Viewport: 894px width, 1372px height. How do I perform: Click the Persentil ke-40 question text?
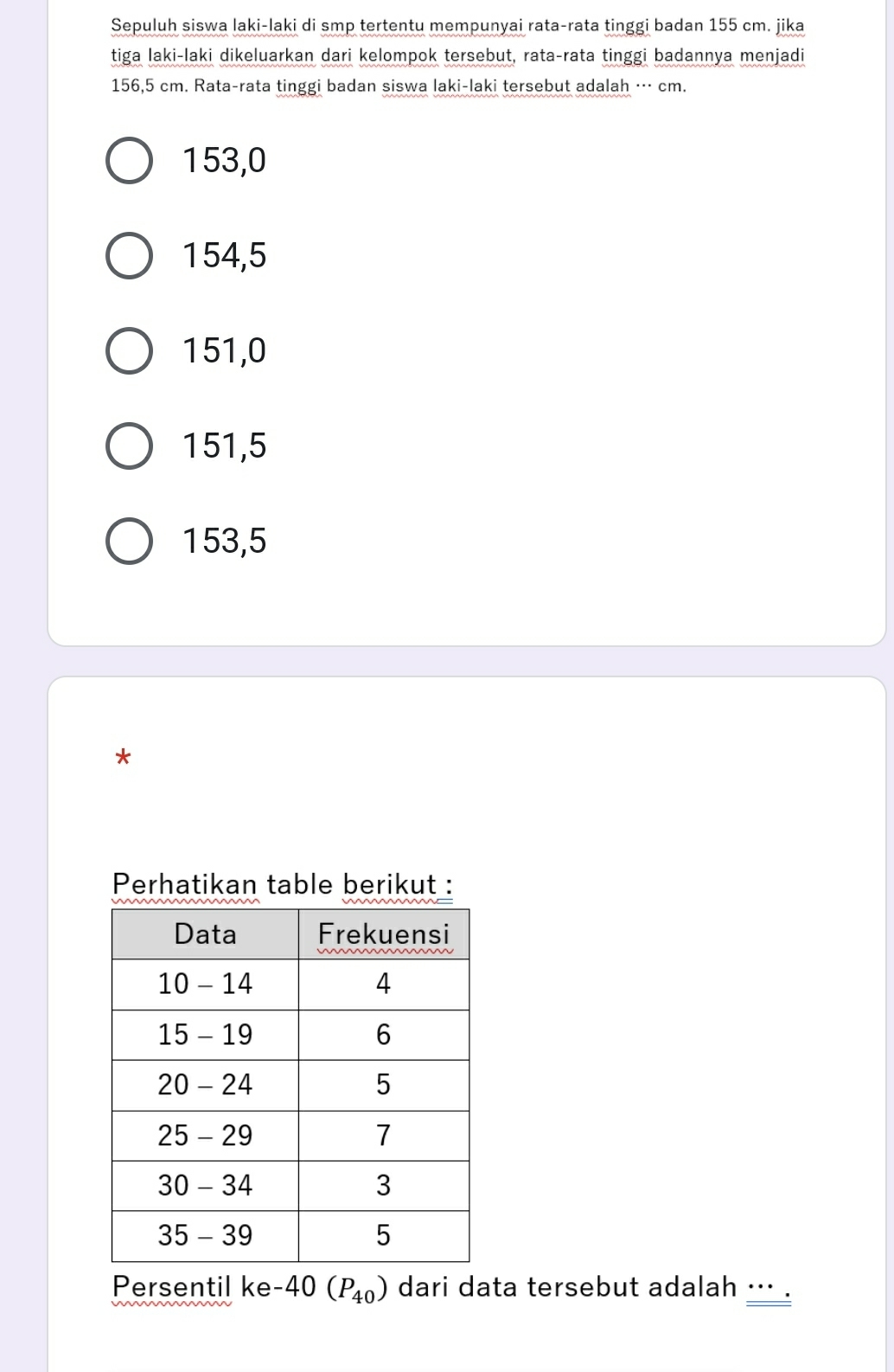[450, 1288]
